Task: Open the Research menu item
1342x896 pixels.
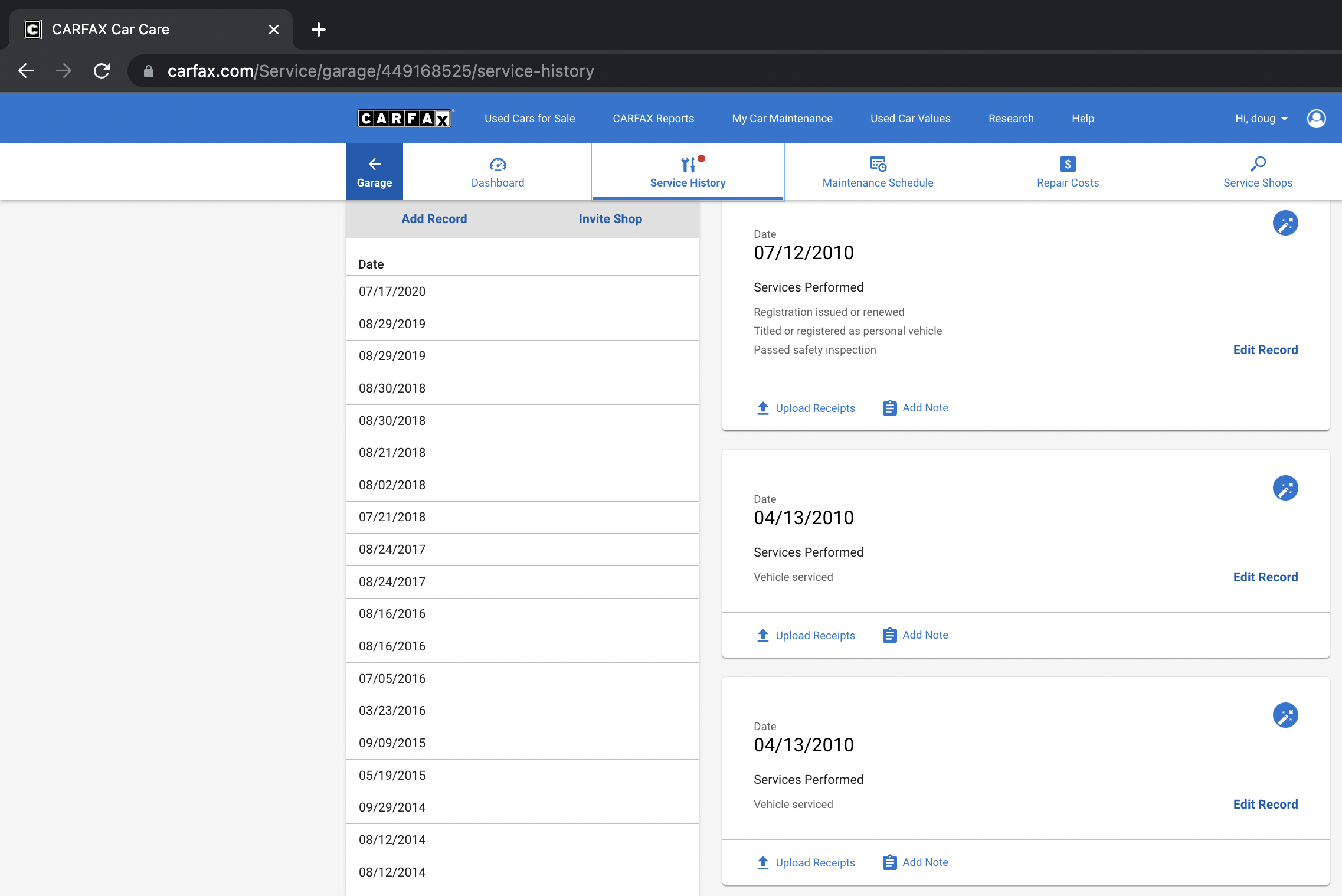Action: pos(1012,119)
